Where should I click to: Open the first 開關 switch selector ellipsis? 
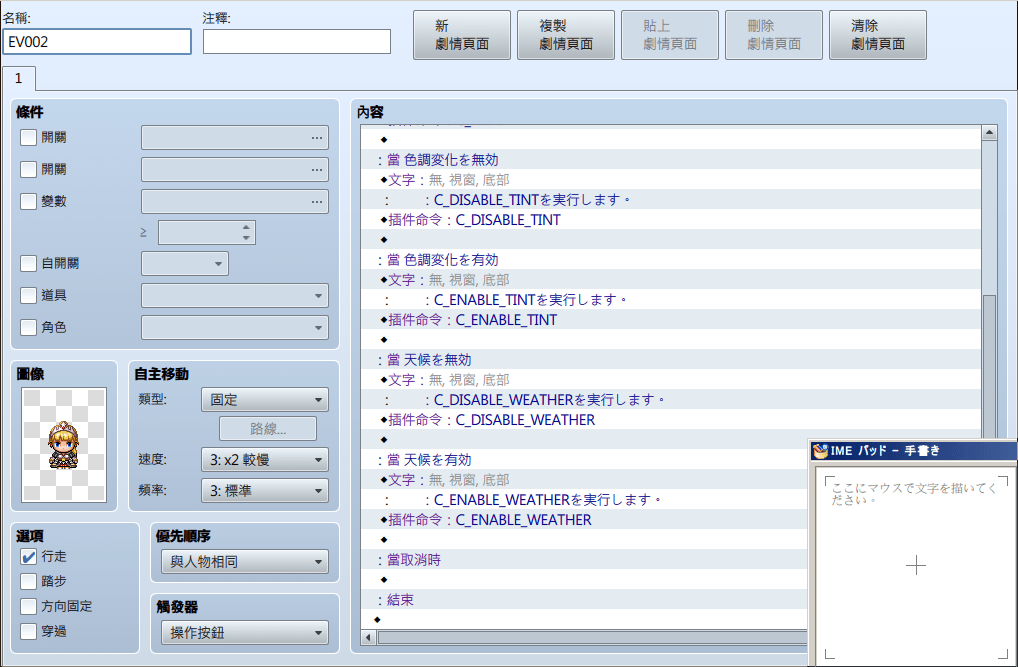(x=316, y=138)
